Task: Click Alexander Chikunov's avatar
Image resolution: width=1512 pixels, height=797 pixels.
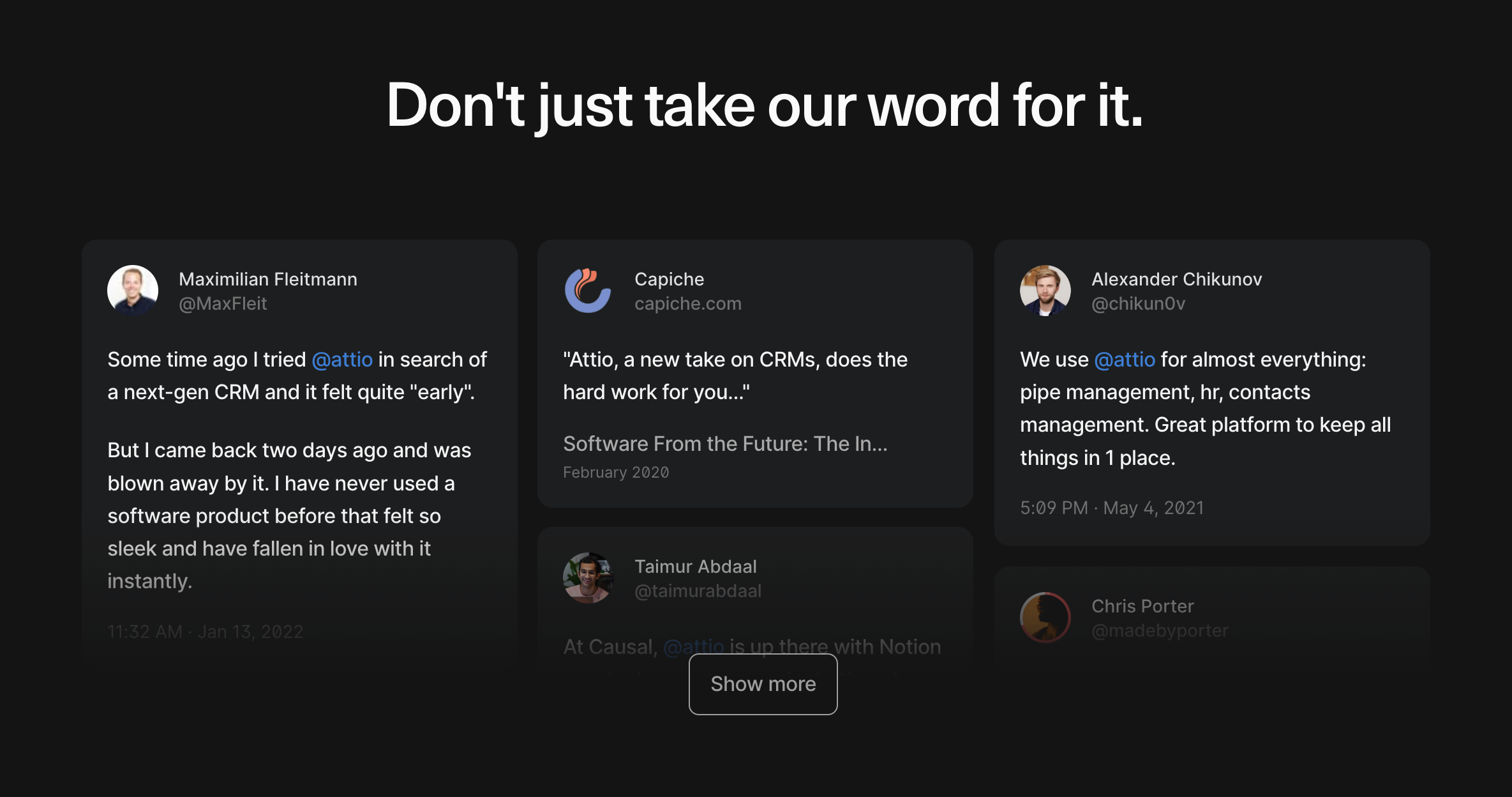Action: [x=1045, y=291]
